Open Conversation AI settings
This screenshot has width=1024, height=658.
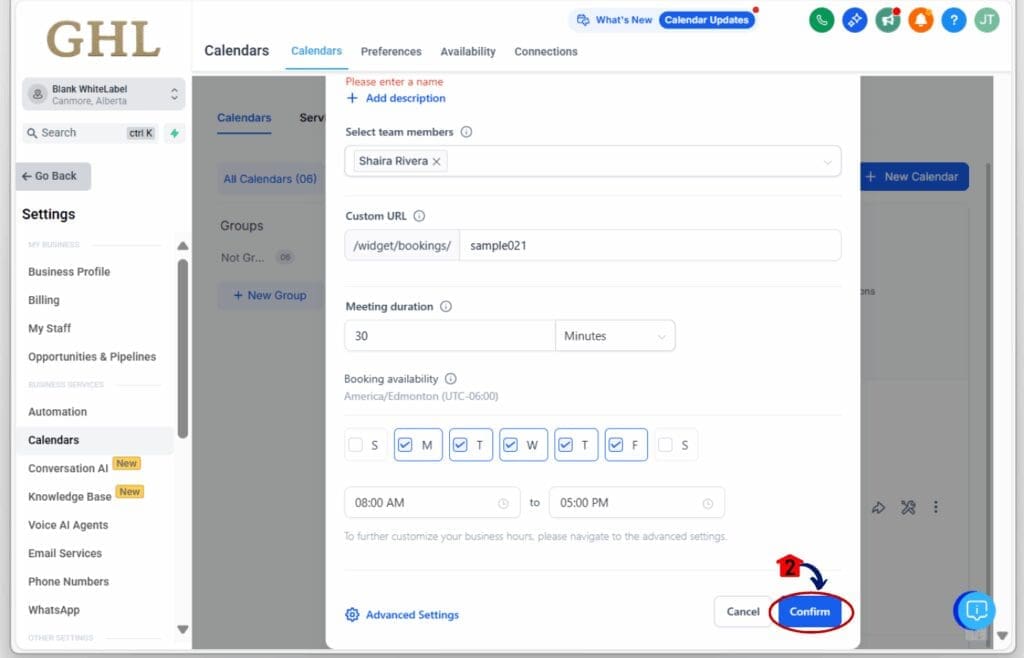[x=68, y=468]
